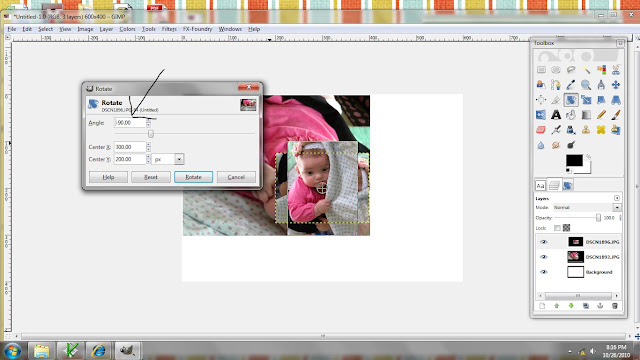Select the Perspective Clone tool
Screen dimensions: 640x360
[616, 130]
